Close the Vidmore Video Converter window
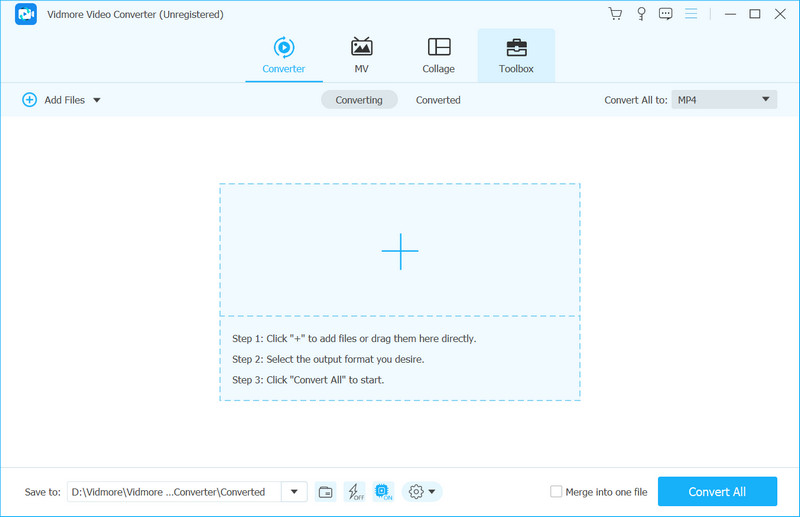Viewport: 800px width, 517px height. pyautogui.click(x=780, y=14)
